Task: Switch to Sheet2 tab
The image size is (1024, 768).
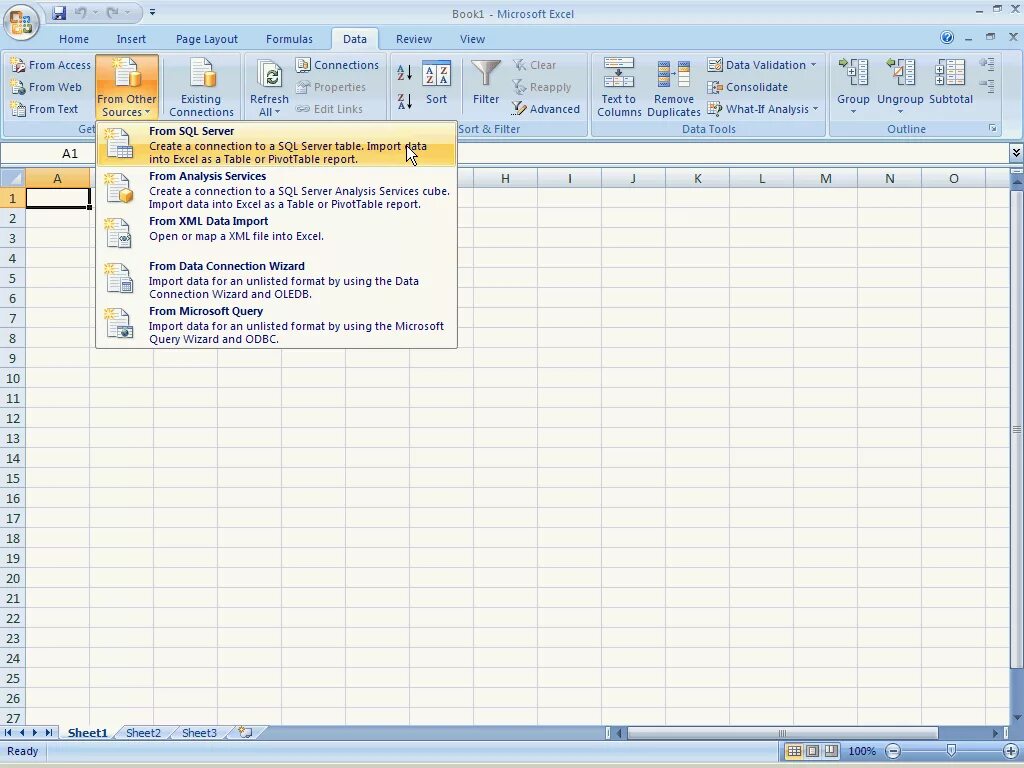Action: coord(143,733)
